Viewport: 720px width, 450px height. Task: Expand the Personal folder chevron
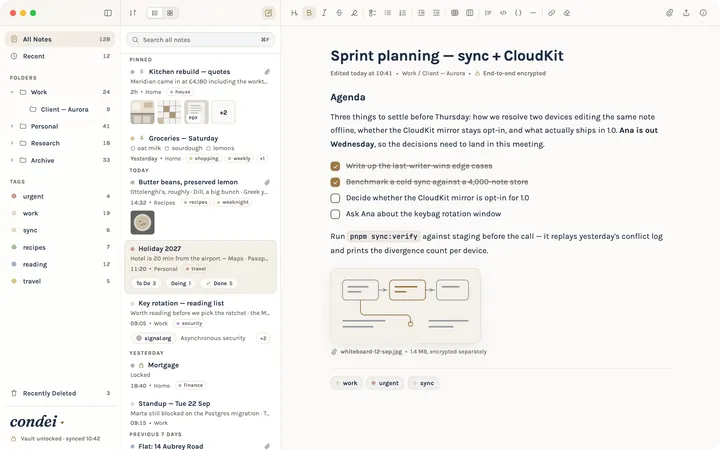tap(12, 126)
